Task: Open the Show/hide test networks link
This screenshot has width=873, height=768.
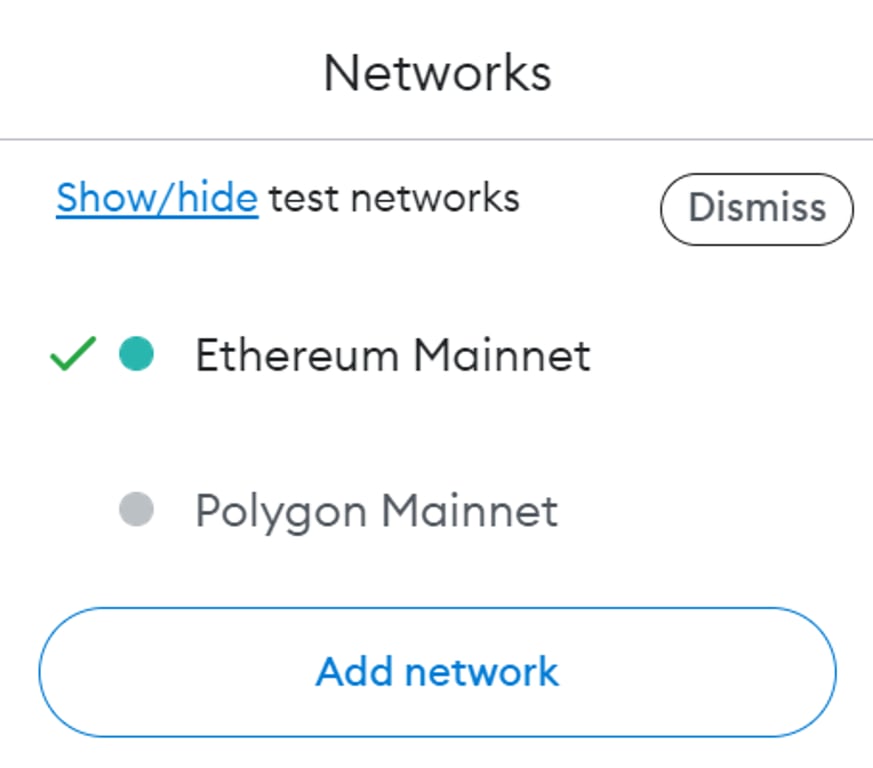Action: (157, 198)
